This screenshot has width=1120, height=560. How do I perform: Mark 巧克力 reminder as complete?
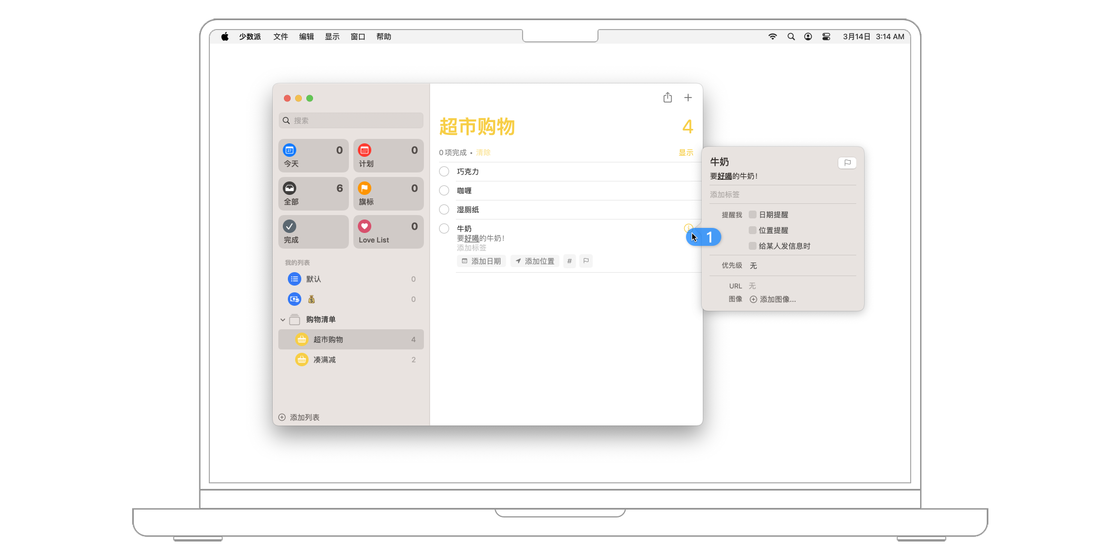pyautogui.click(x=444, y=171)
